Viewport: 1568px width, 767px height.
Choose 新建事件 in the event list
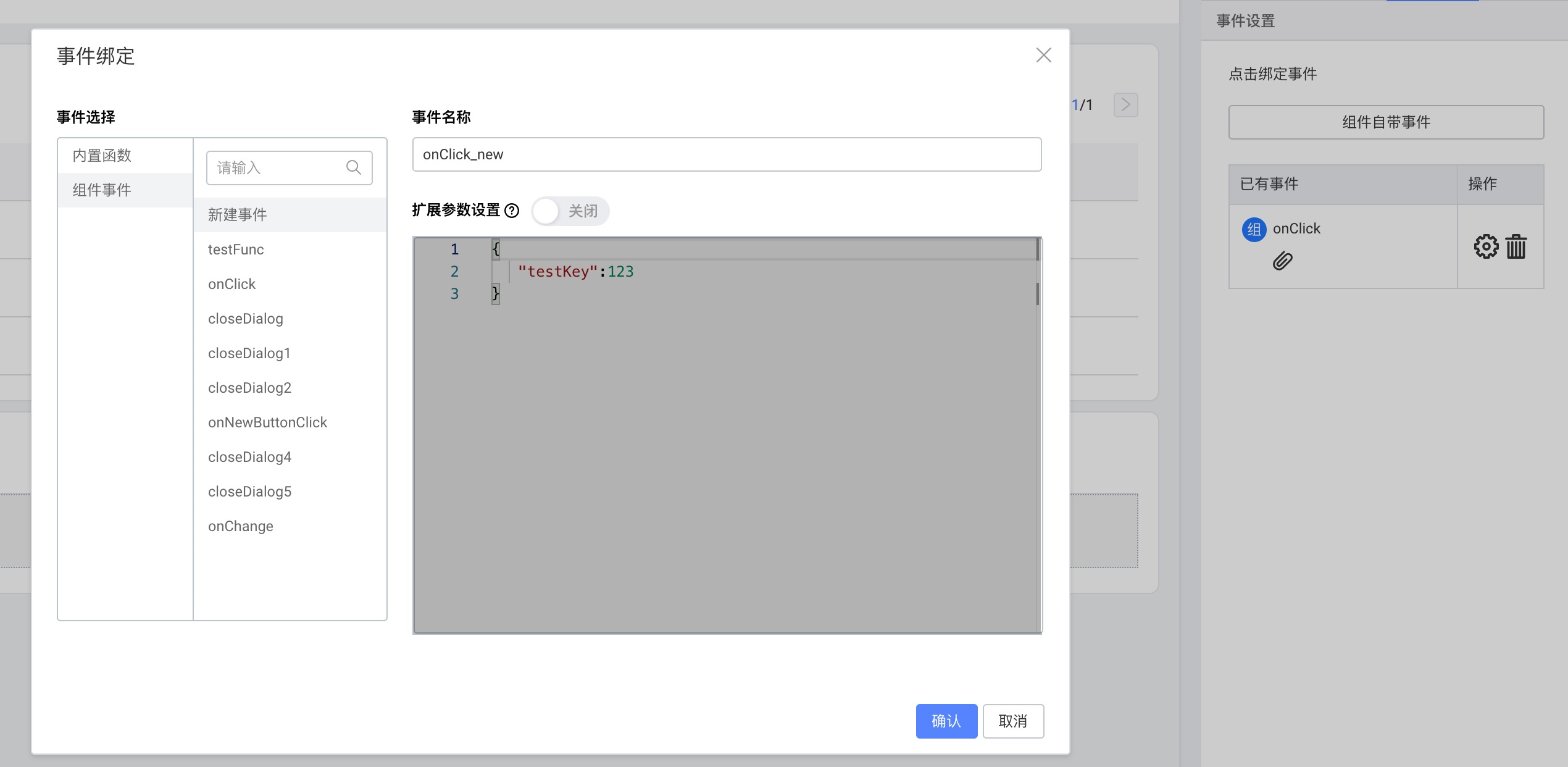tap(238, 215)
